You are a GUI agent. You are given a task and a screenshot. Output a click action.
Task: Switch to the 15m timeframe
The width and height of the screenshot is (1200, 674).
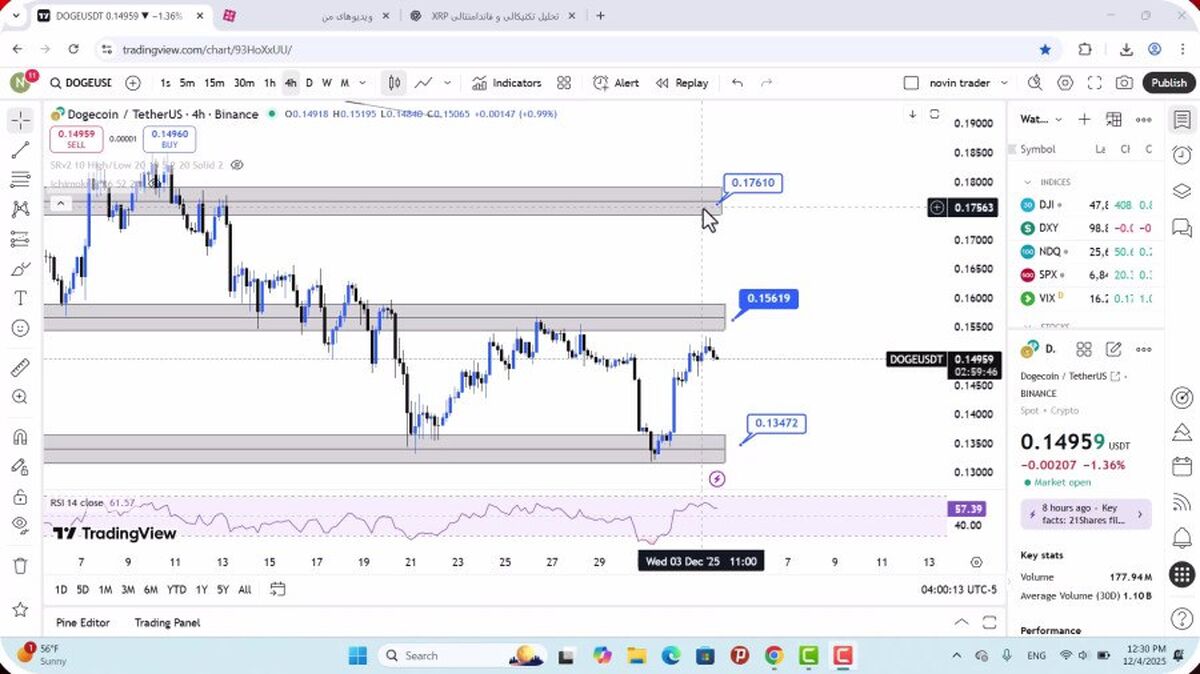[x=214, y=83]
